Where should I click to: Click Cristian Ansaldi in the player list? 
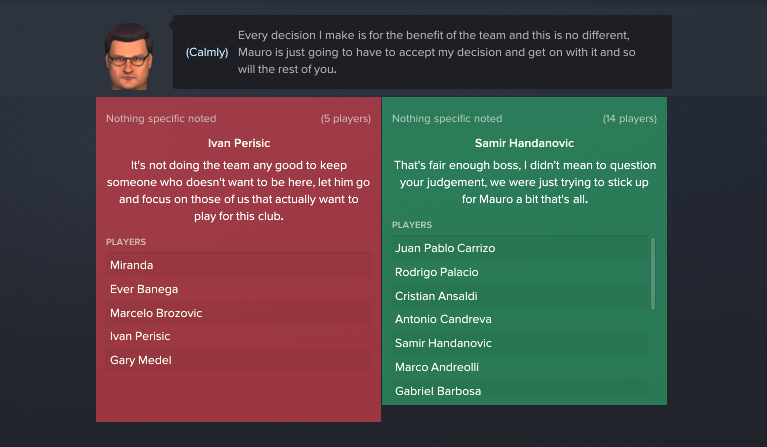pos(519,296)
